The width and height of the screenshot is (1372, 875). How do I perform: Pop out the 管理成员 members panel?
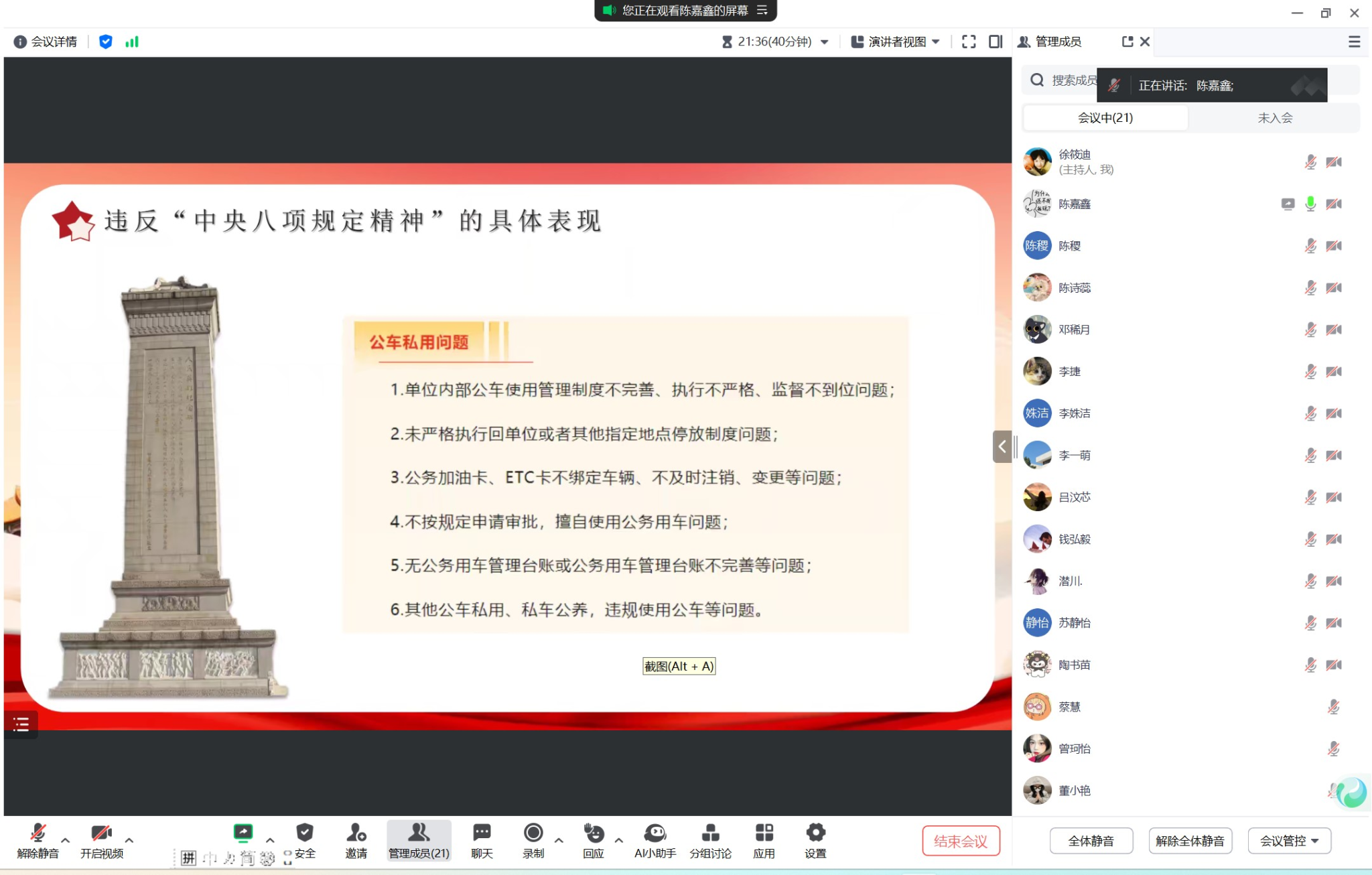pos(1127,42)
